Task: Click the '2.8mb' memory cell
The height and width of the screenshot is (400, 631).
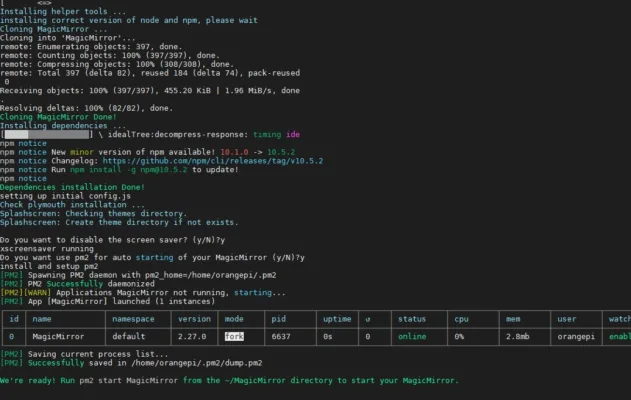Action: tap(518, 336)
